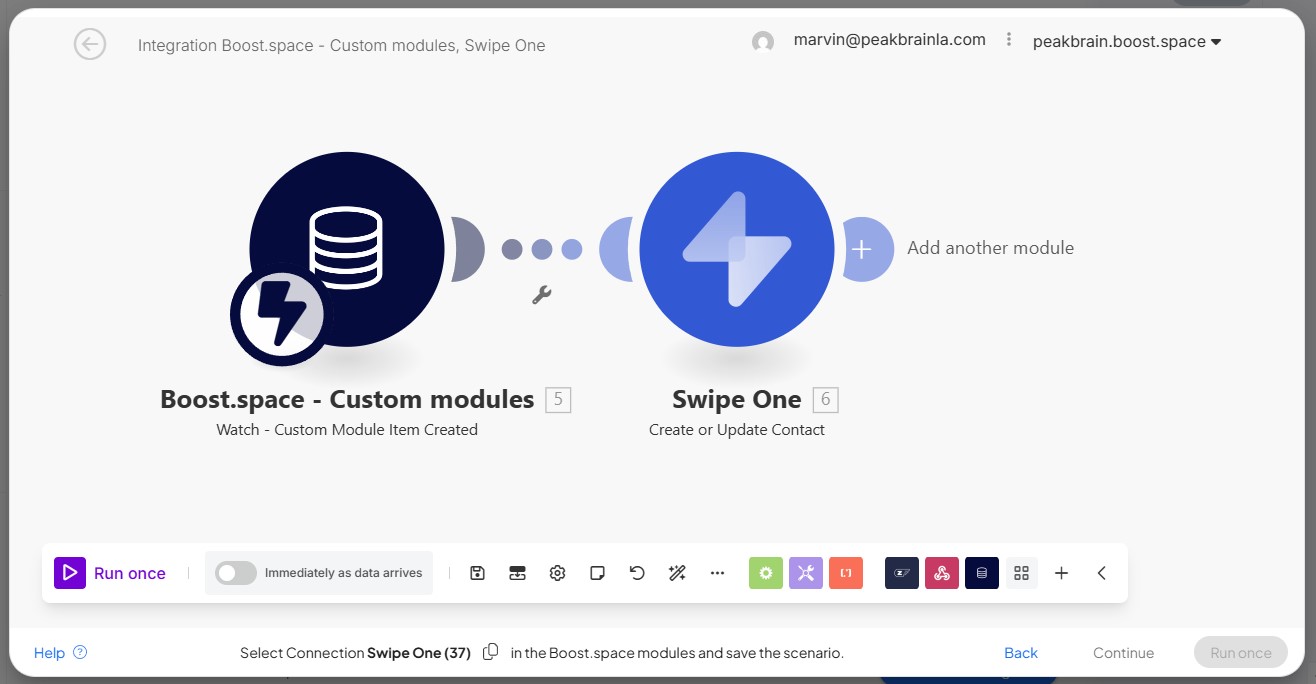The height and width of the screenshot is (684, 1316).
Task: Click the plus icon in the toolbar
Action: (1062, 573)
